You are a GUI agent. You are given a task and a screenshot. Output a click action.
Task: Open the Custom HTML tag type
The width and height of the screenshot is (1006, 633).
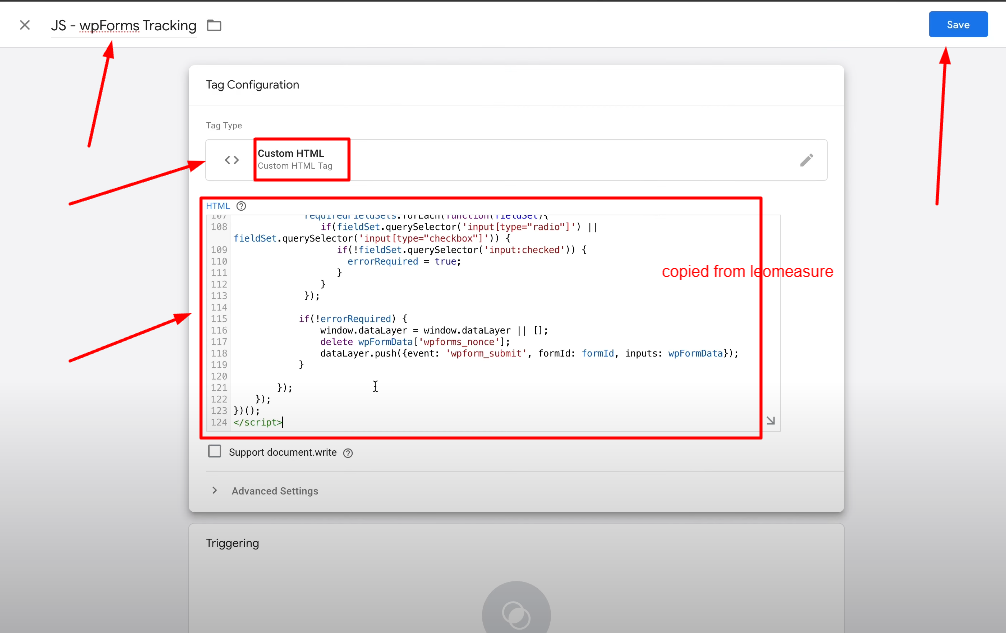[516, 160]
